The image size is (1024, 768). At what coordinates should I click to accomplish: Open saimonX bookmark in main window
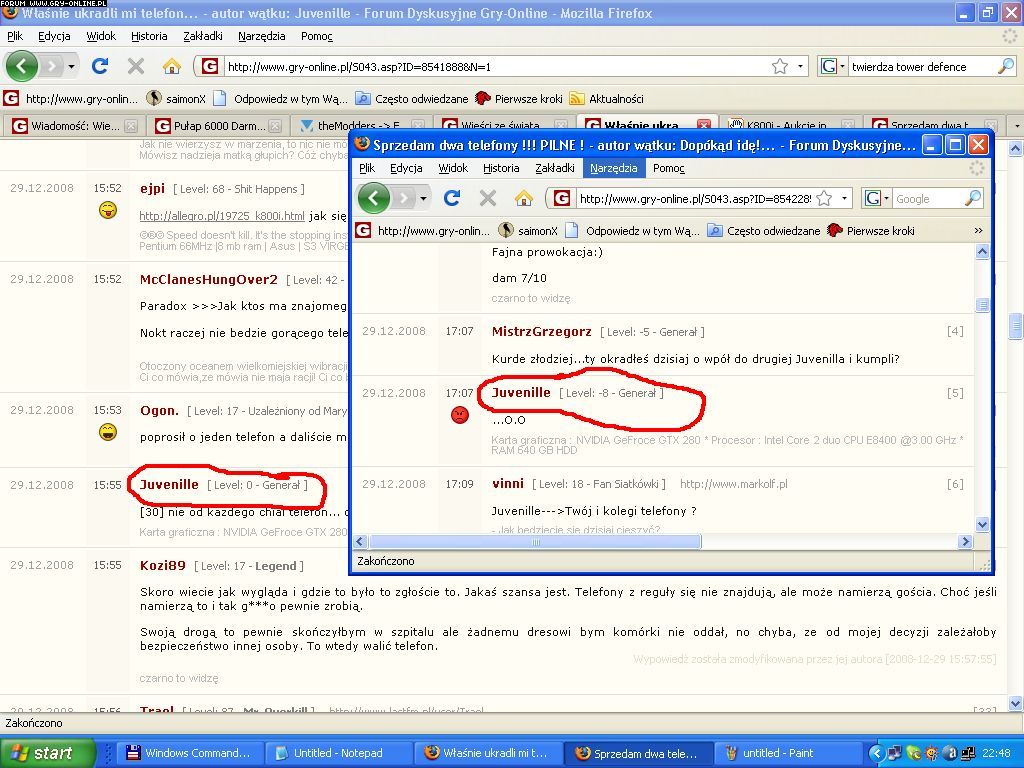click(x=177, y=99)
